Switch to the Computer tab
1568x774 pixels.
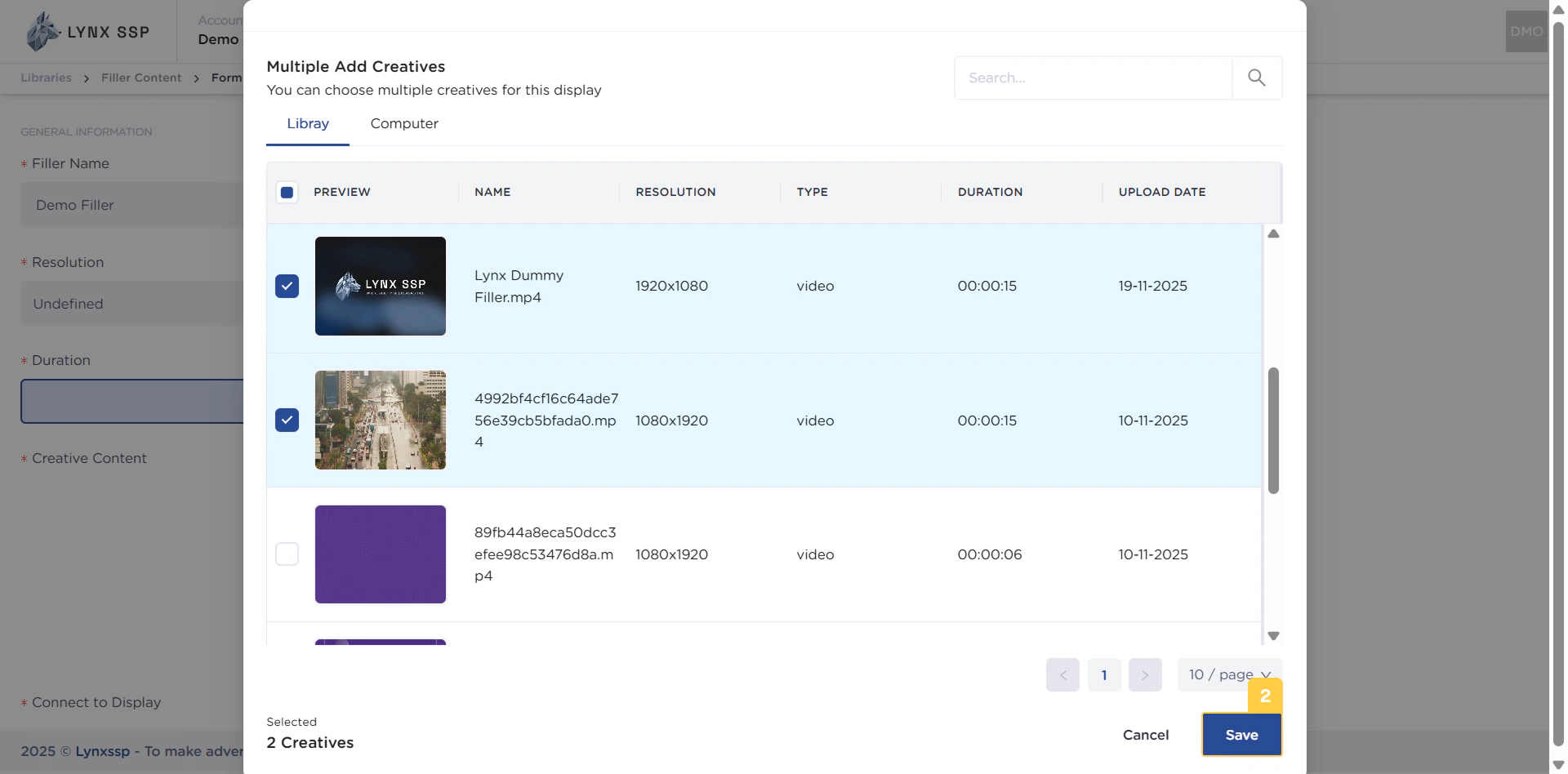click(x=404, y=124)
